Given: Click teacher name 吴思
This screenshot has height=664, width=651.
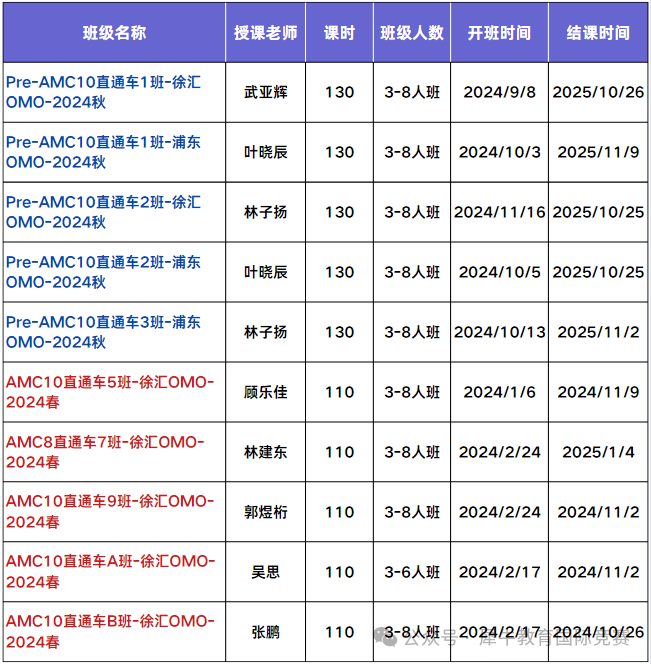Looking at the screenshot, I should coord(266,573).
